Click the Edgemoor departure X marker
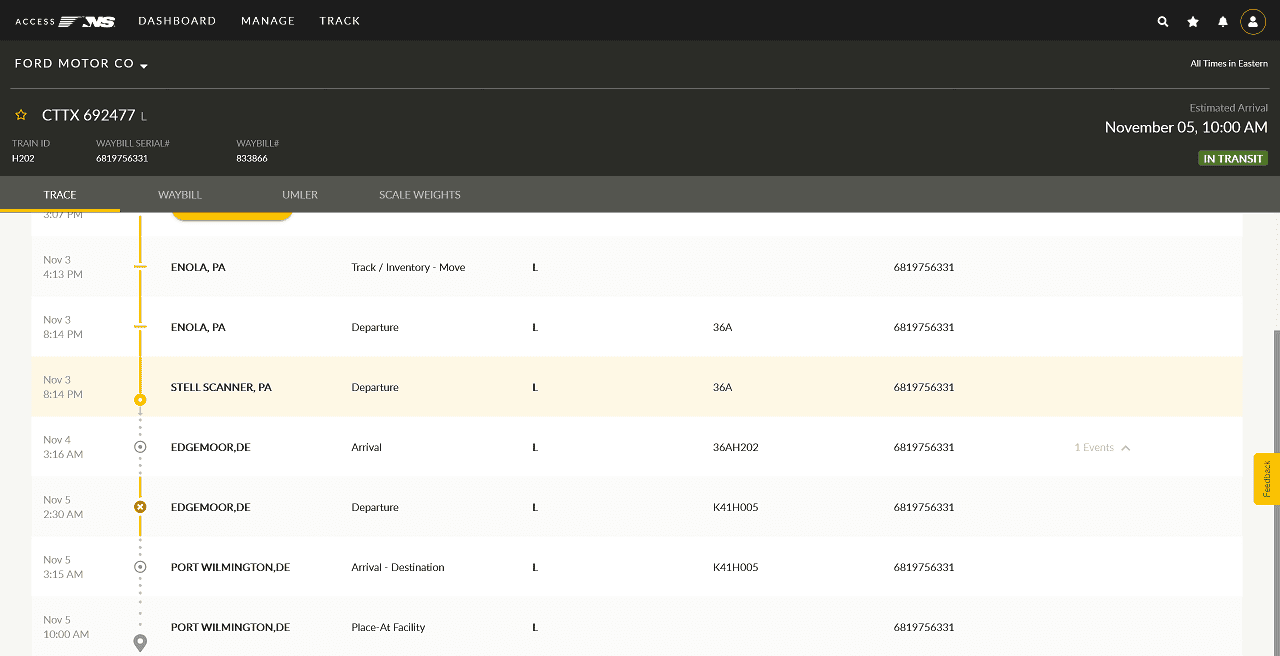The width and height of the screenshot is (1280, 656). pyautogui.click(x=140, y=507)
